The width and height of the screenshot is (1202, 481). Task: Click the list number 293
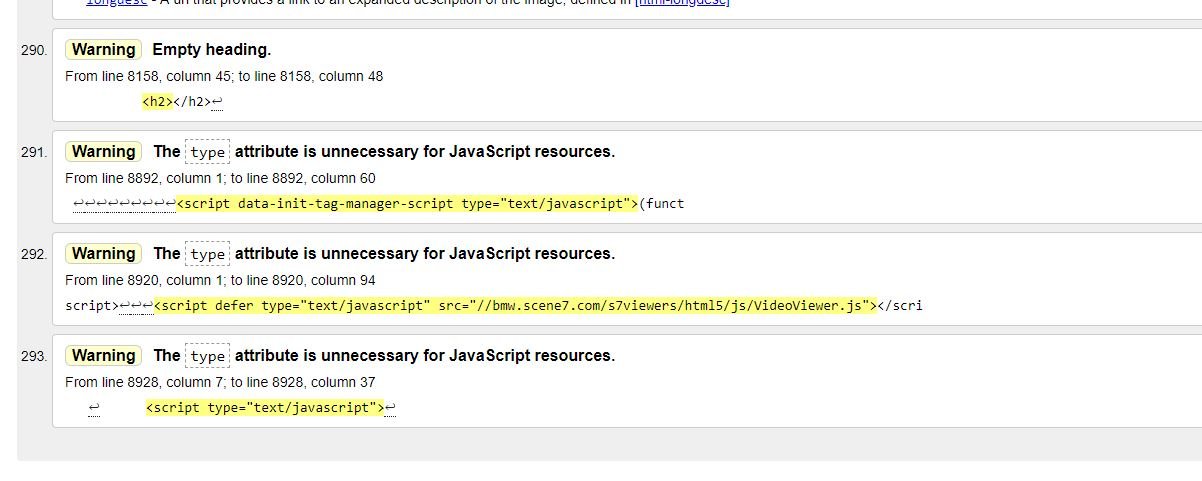coord(33,356)
